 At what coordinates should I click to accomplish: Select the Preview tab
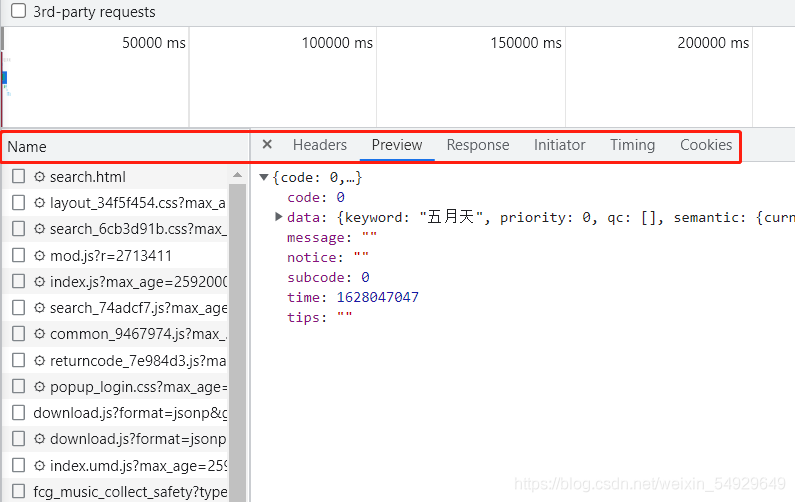coord(397,145)
